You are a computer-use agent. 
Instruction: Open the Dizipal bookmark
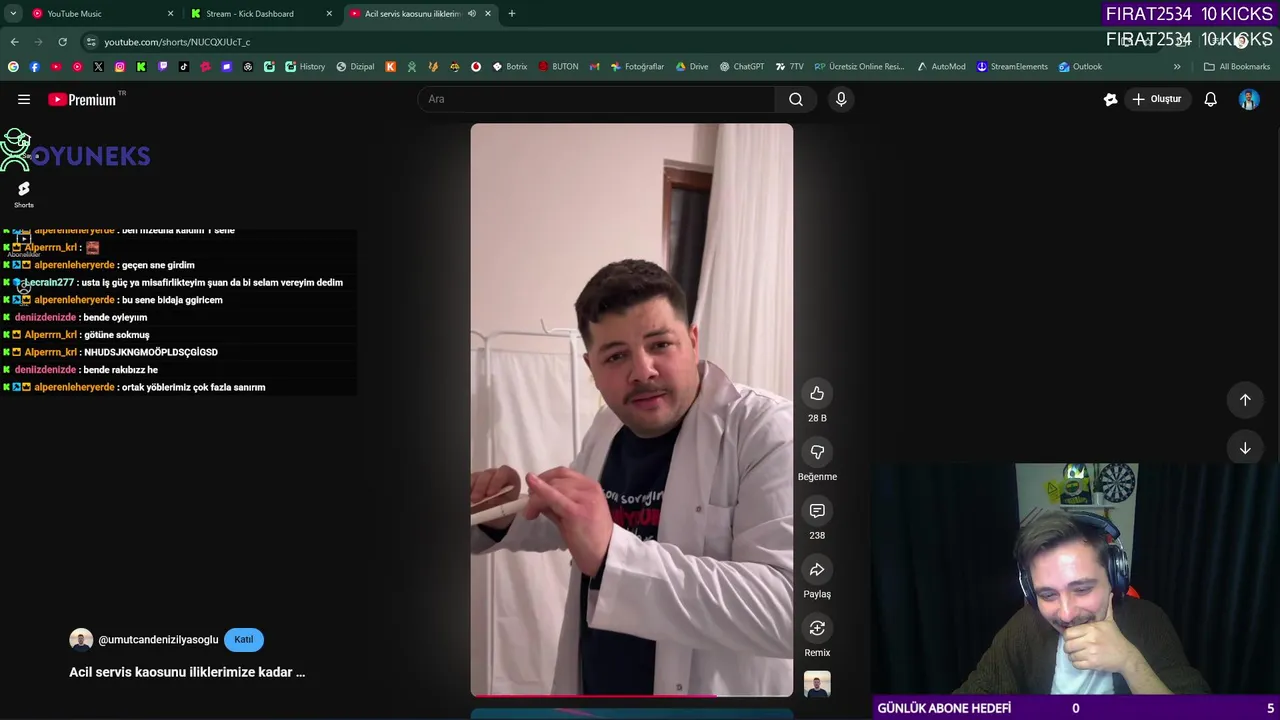[355, 67]
